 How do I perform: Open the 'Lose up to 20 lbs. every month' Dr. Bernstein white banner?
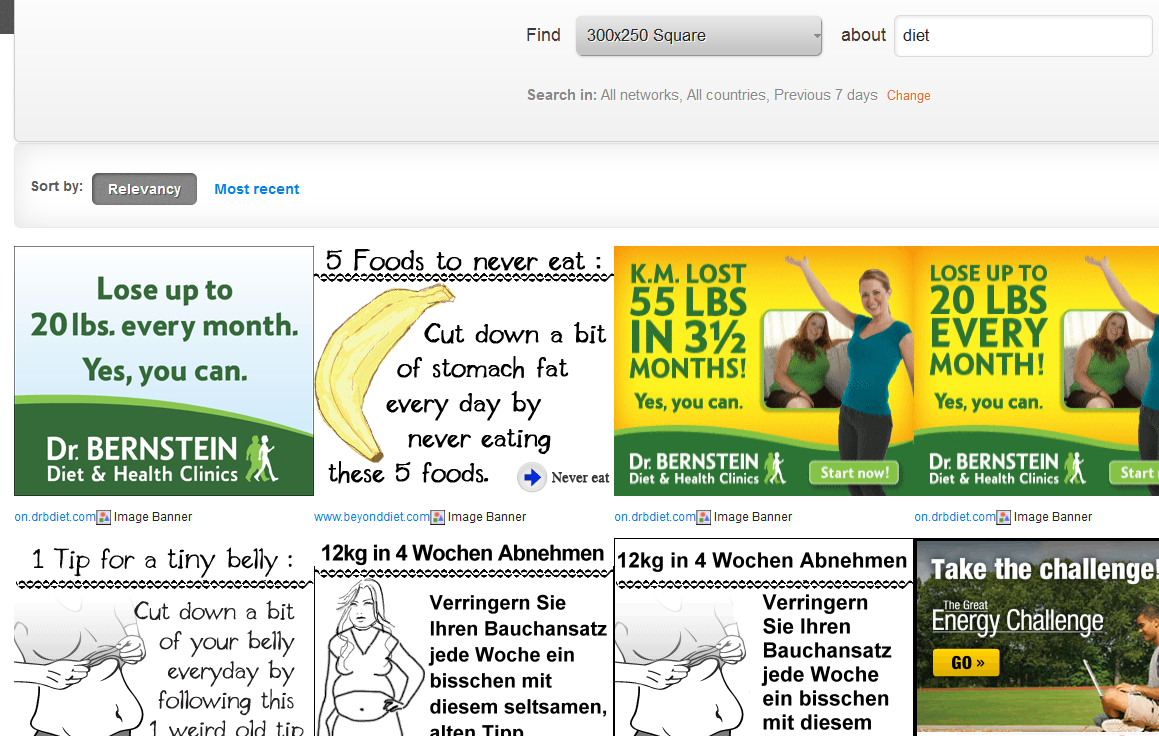164,371
